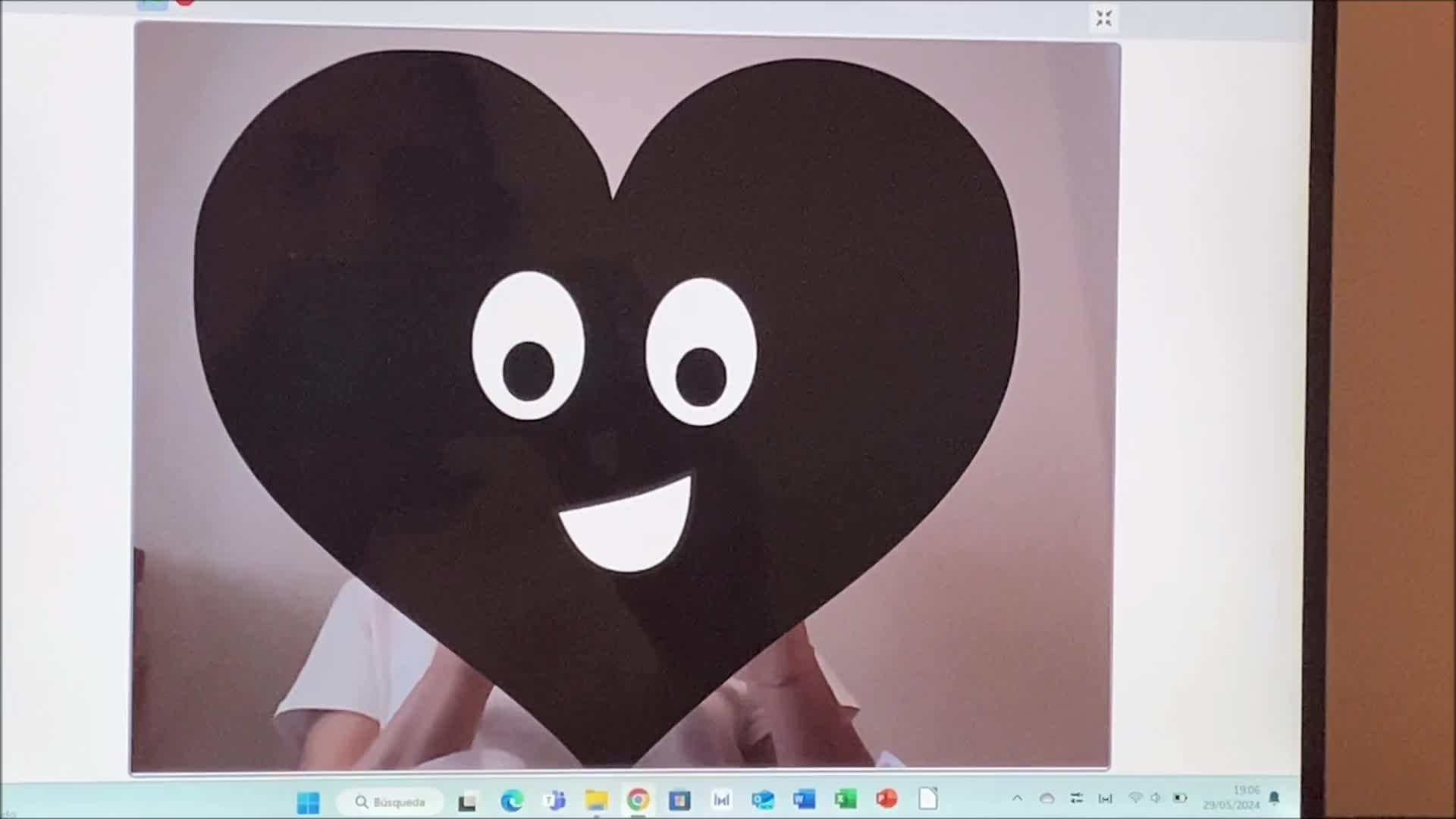Click the Búsqueda search box in taskbar
Screen dimensions: 1456x819
(391, 802)
